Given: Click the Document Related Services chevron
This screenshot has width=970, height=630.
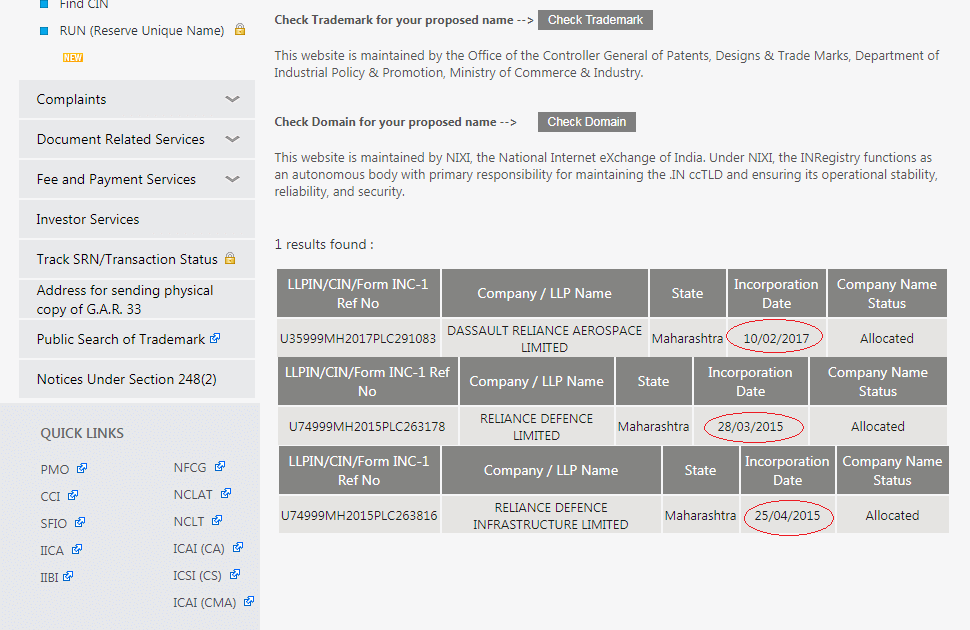Looking at the screenshot, I should pos(232,139).
